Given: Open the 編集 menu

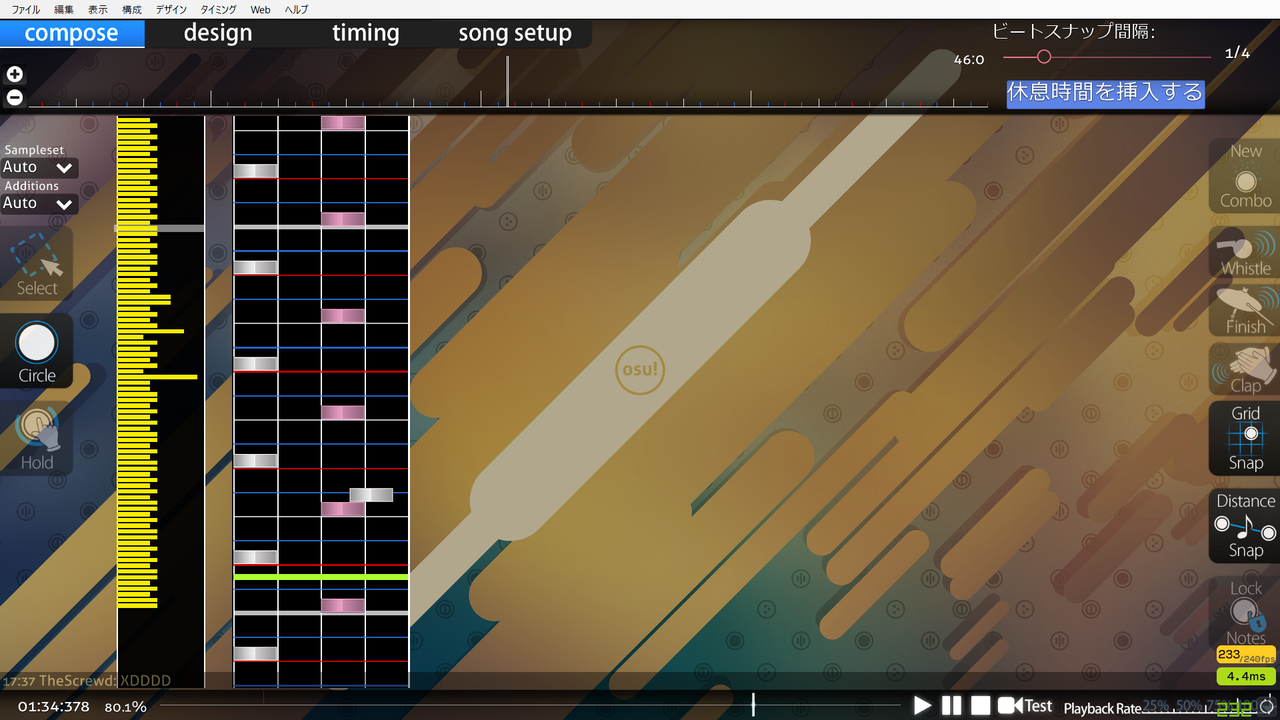Looking at the screenshot, I should [x=64, y=9].
